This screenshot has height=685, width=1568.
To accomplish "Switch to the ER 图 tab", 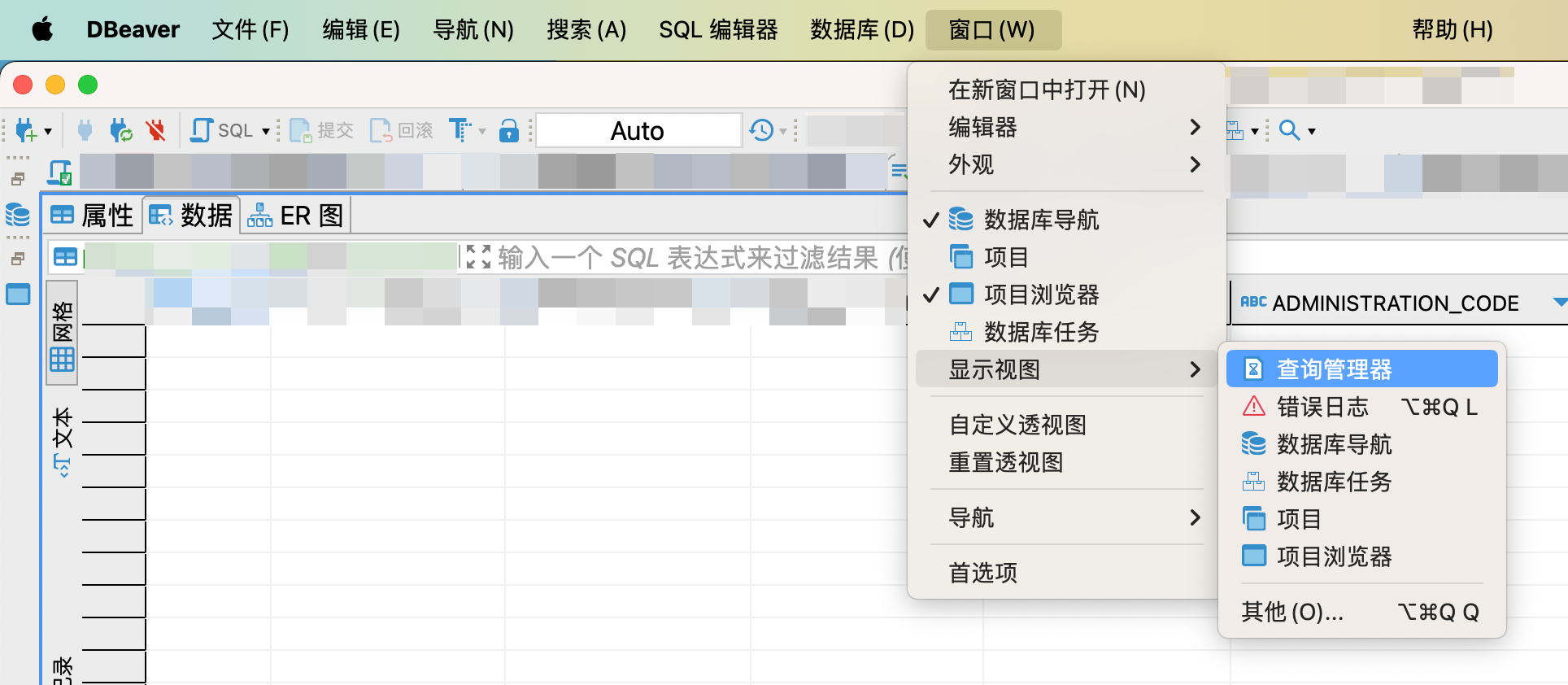I will coord(296,216).
